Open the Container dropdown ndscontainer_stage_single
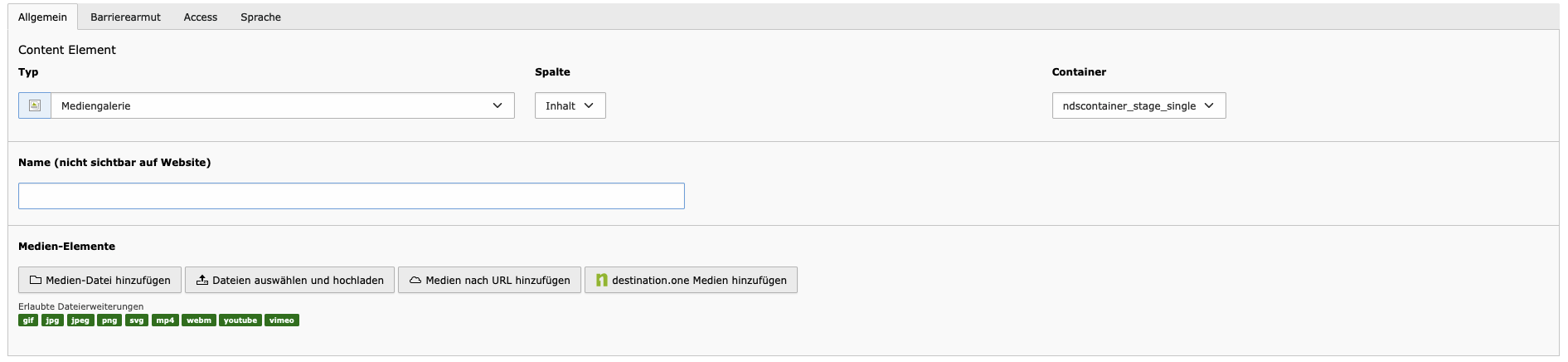The height and width of the screenshot is (362, 1568). click(x=1138, y=105)
